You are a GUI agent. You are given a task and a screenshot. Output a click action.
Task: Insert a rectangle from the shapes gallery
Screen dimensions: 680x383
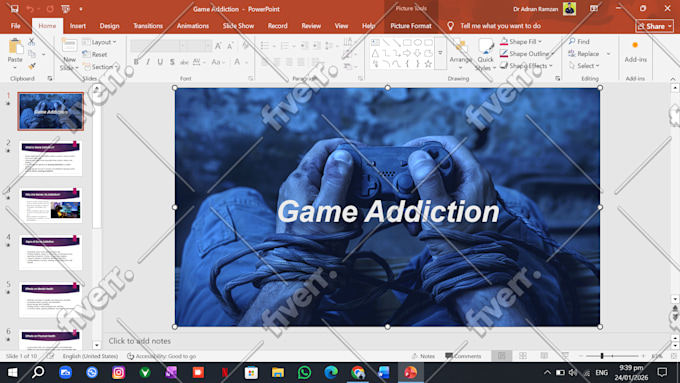click(407, 43)
